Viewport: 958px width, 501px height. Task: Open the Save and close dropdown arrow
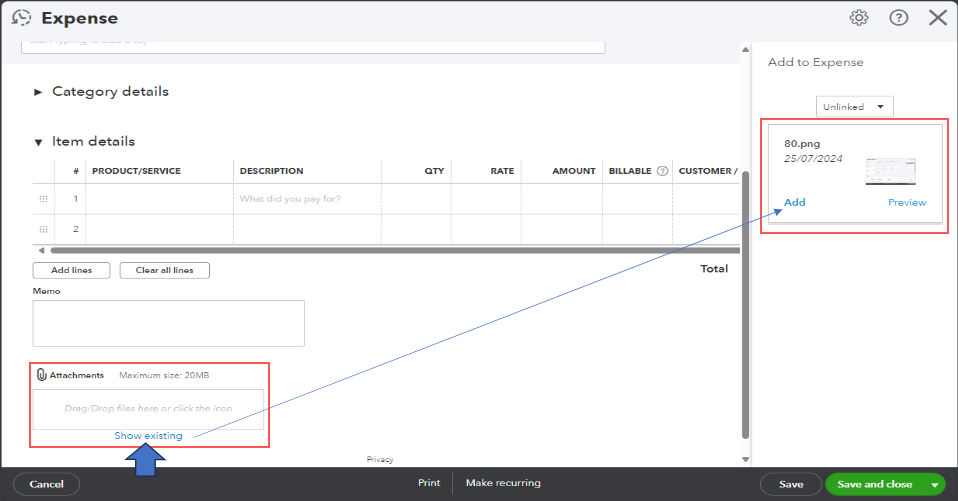(x=934, y=485)
